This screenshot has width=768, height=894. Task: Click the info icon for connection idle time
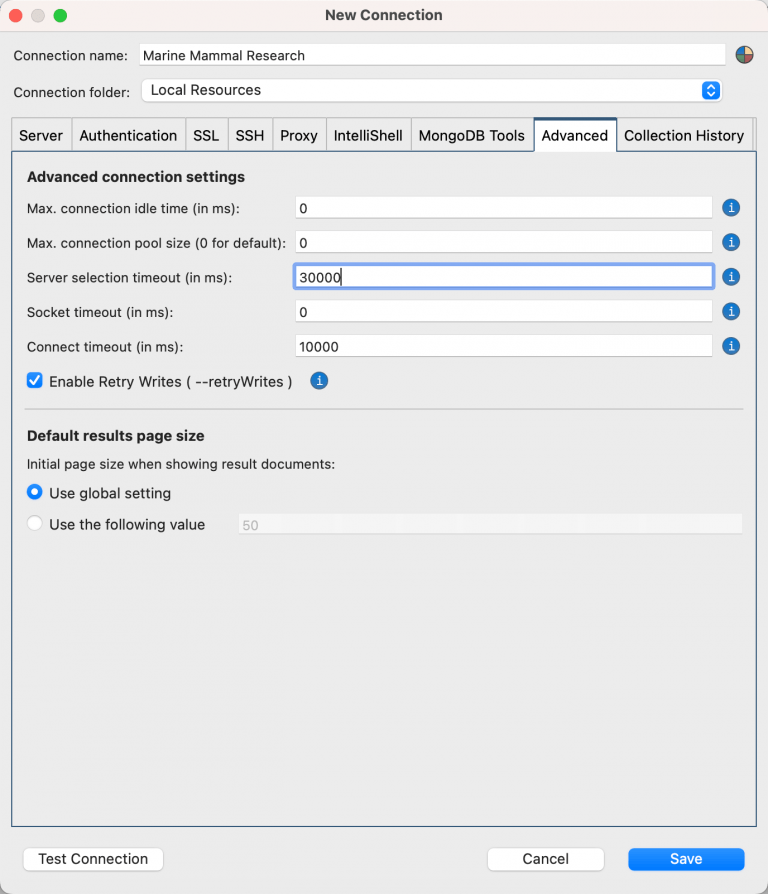tap(731, 208)
